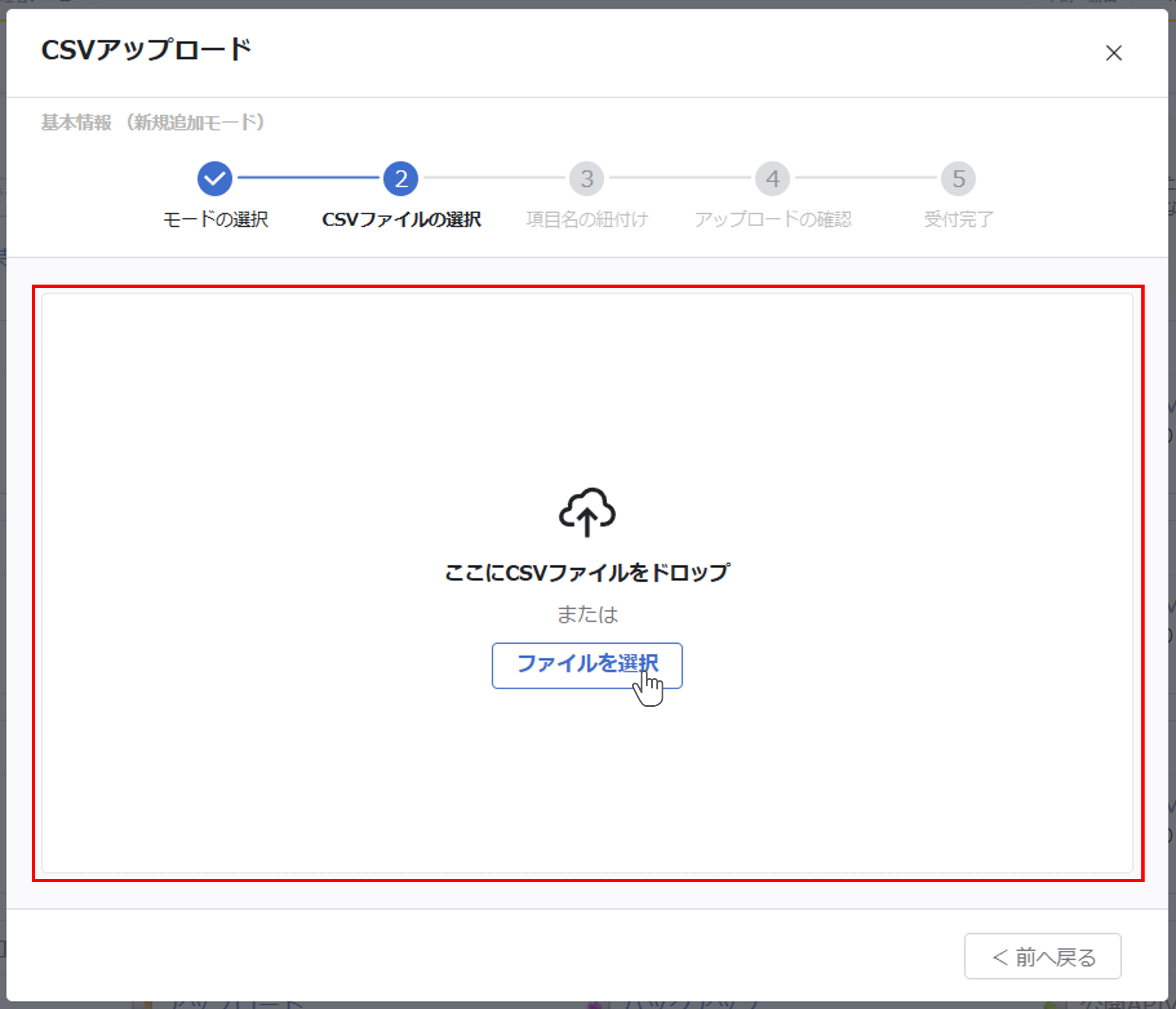Click the X icon to dismiss CSVアップロード dialog
1176x1009 pixels.
(x=1114, y=53)
